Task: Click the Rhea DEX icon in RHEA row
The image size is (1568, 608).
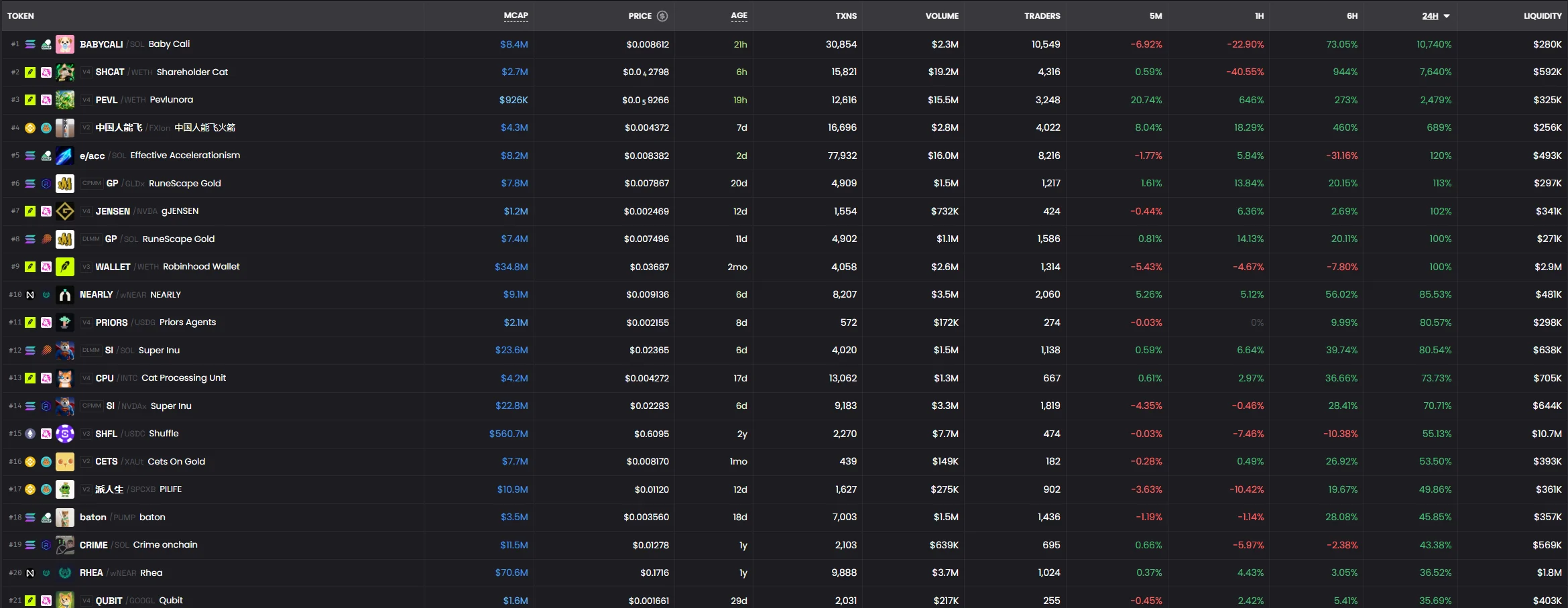Action: pyautogui.click(x=46, y=573)
